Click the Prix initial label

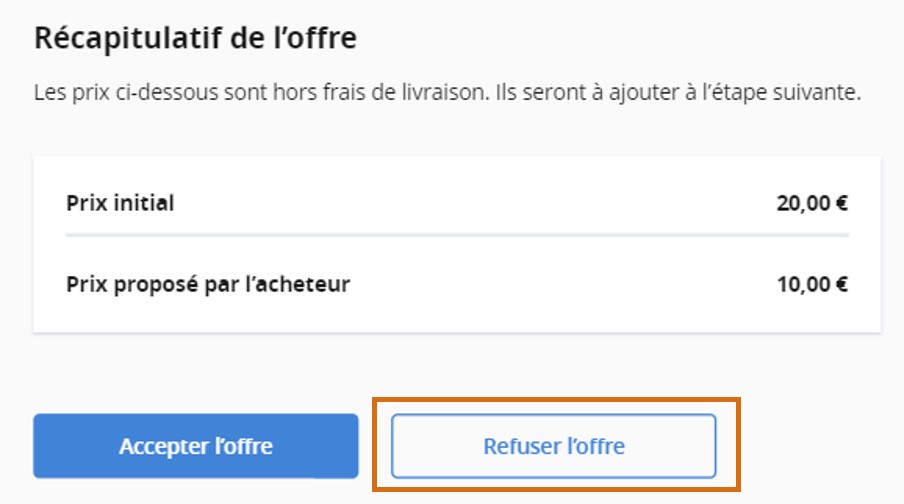pyautogui.click(x=120, y=203)
